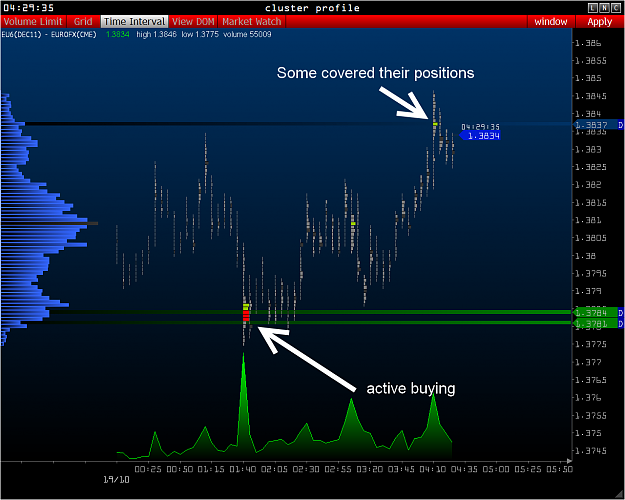
Task: Click the 03:20 time axis label
Action: (x=369, y=469)
